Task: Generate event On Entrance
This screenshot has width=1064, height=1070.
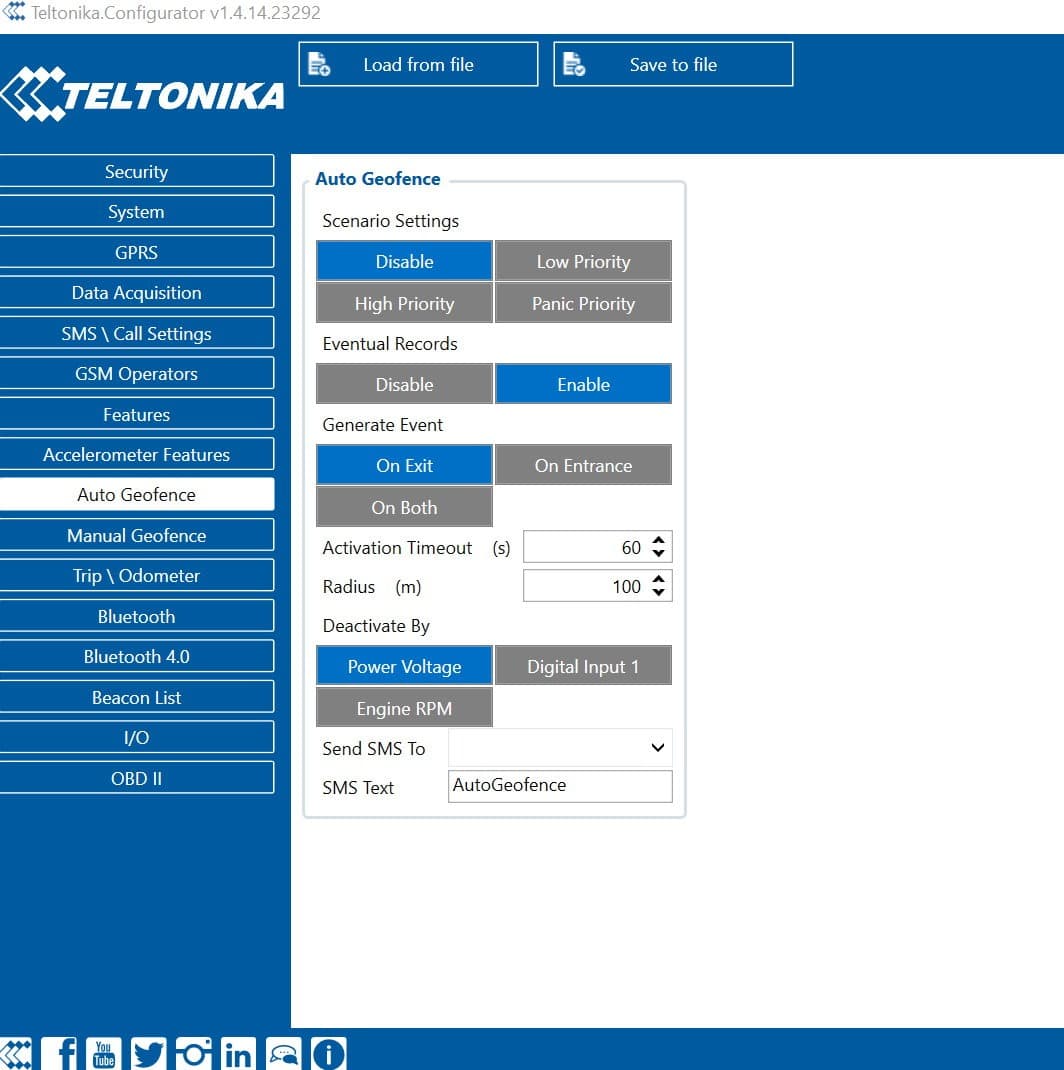Action: pos(584,465)
